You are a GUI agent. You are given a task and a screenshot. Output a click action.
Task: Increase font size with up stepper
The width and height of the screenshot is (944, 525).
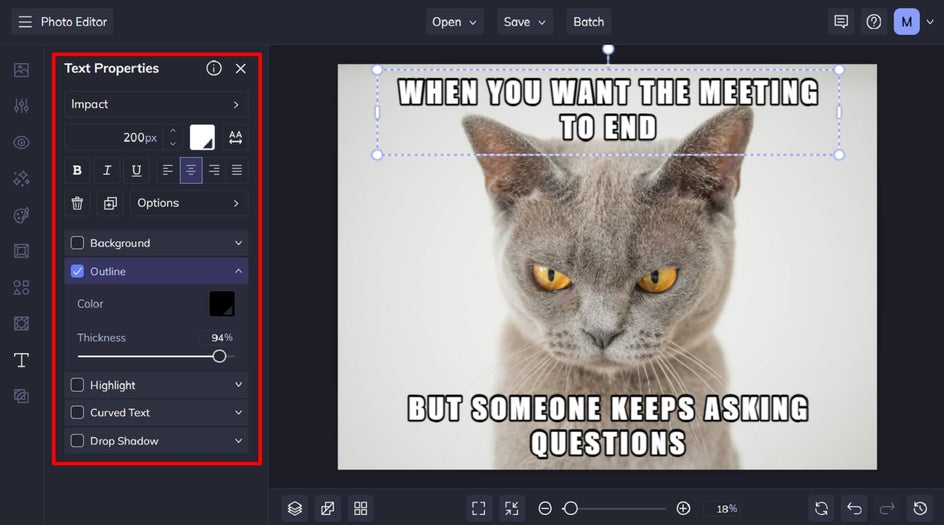pos(173,131)
